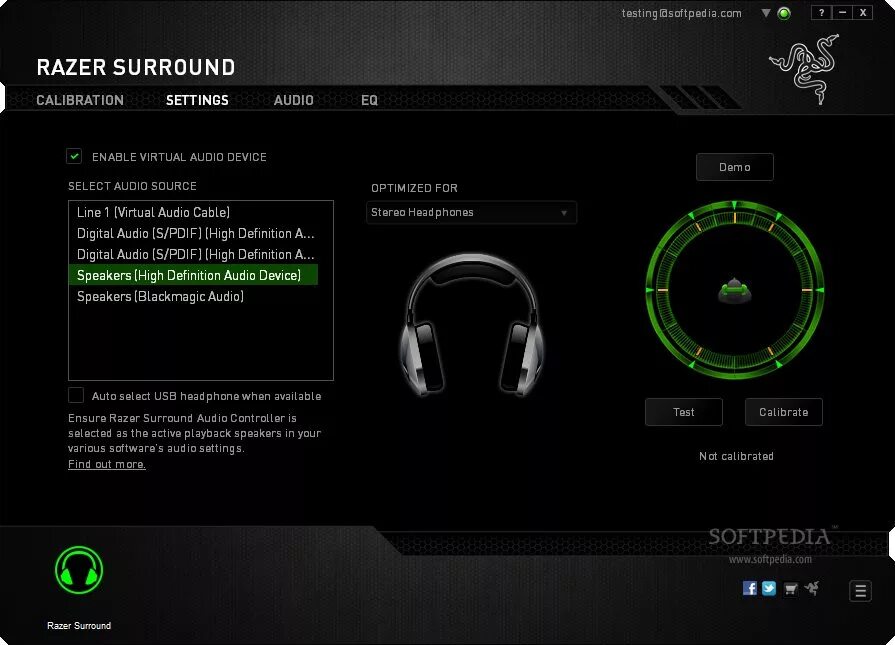The image size is (895, 645).
Task: Open the Optimized For dropdown
Action: pyautogui.click(x=471, y=212)
